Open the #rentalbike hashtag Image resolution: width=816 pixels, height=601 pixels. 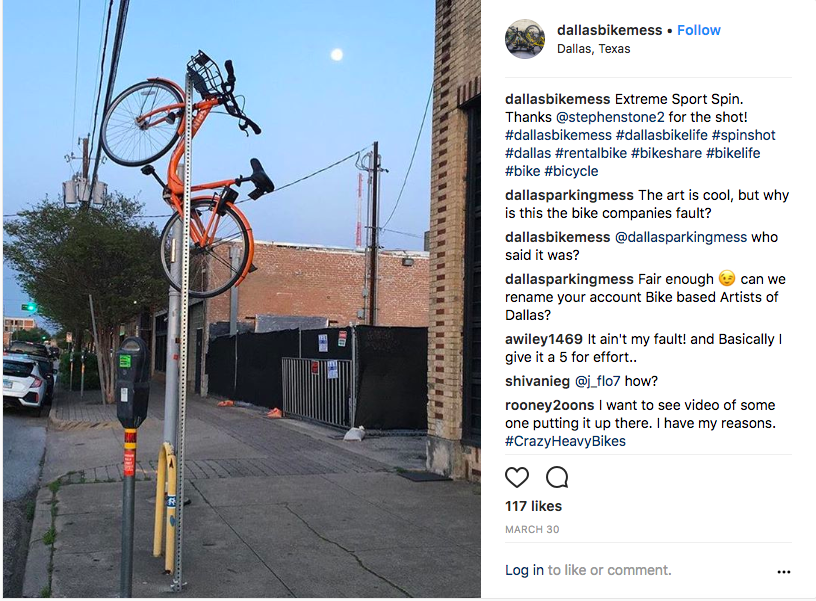[x=591, y=154]
